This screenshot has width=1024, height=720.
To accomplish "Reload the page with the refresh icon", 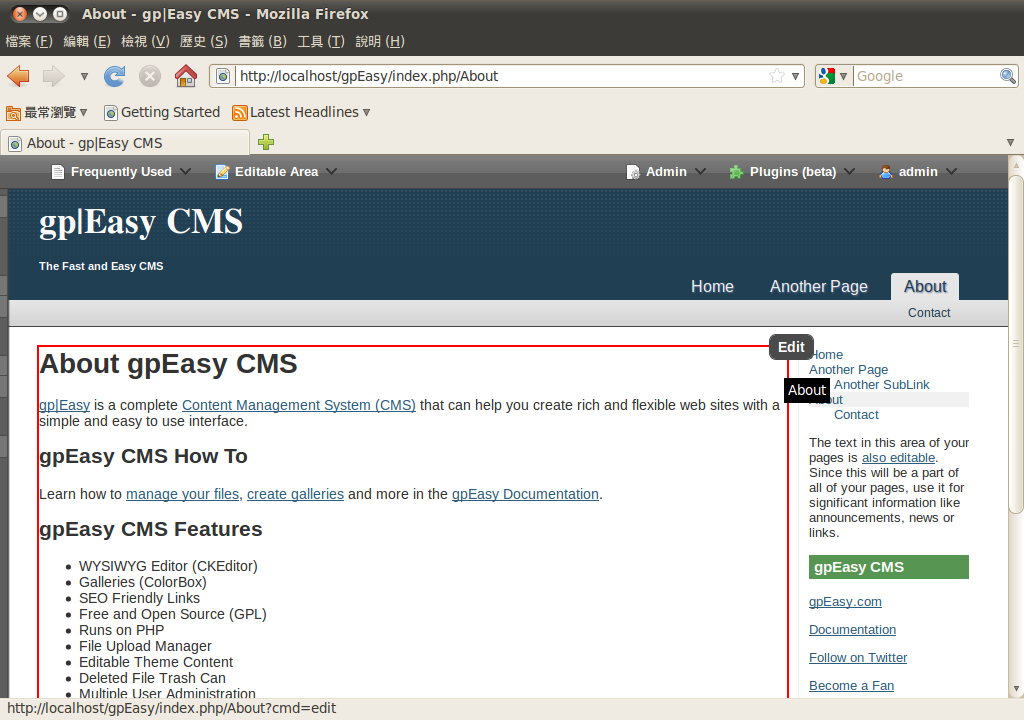I will [x=115, y=76].
